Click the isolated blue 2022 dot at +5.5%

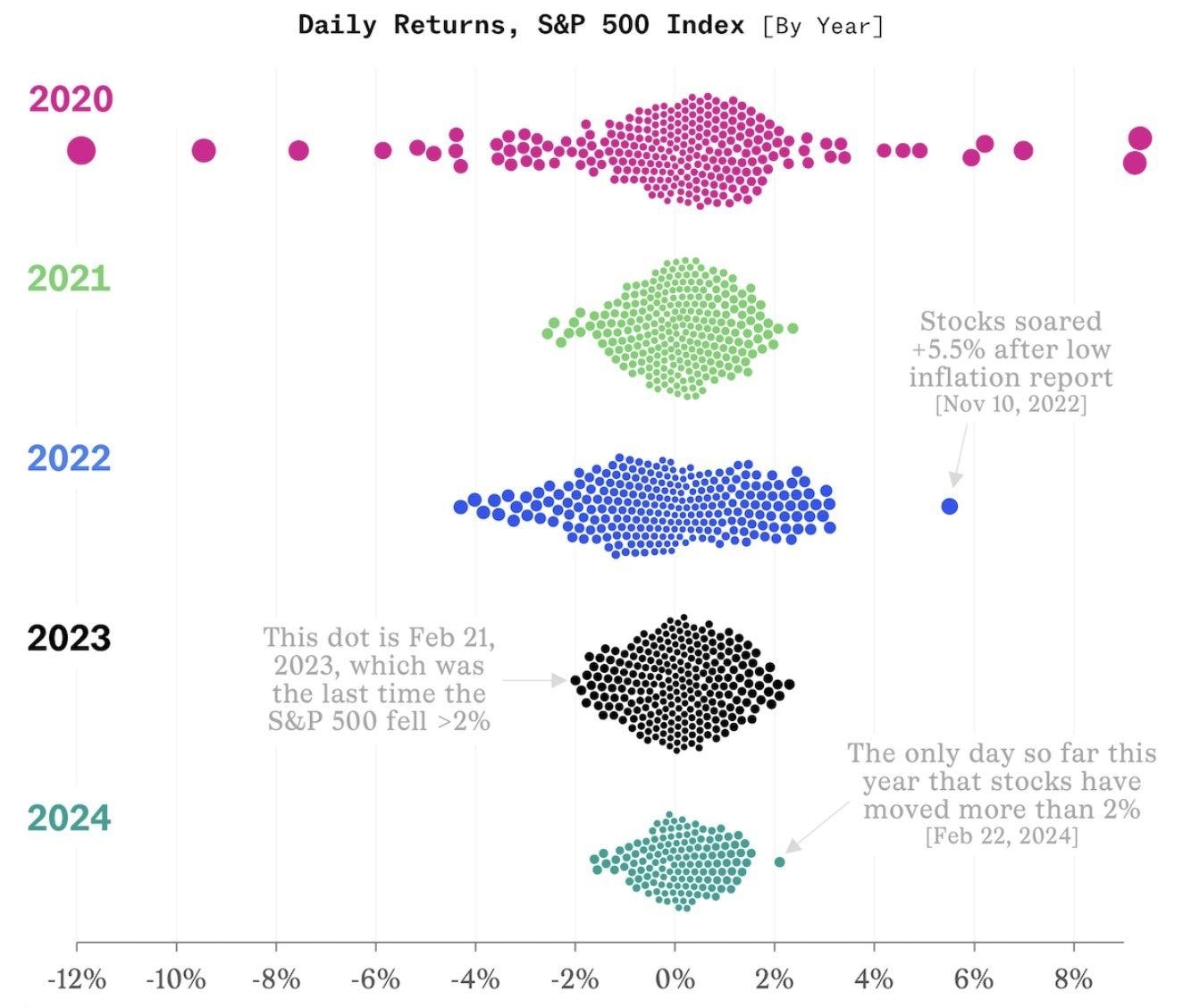coord(949,507)
